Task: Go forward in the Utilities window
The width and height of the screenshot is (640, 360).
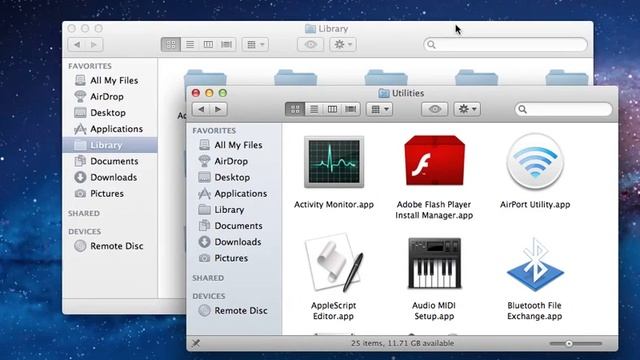Action: [218, 109]
